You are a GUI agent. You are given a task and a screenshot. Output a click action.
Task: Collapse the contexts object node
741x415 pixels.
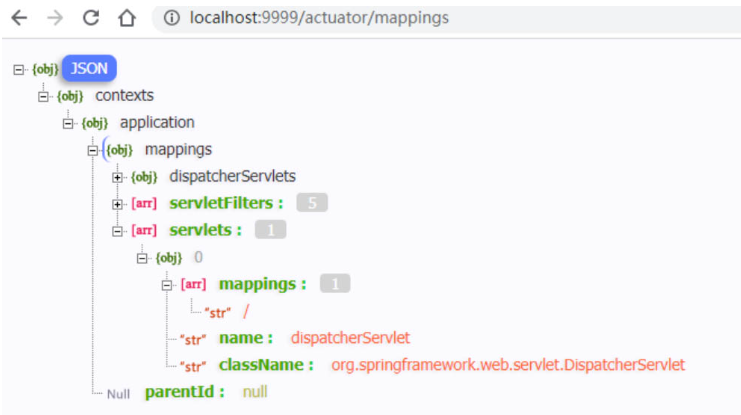pos(43,96)
